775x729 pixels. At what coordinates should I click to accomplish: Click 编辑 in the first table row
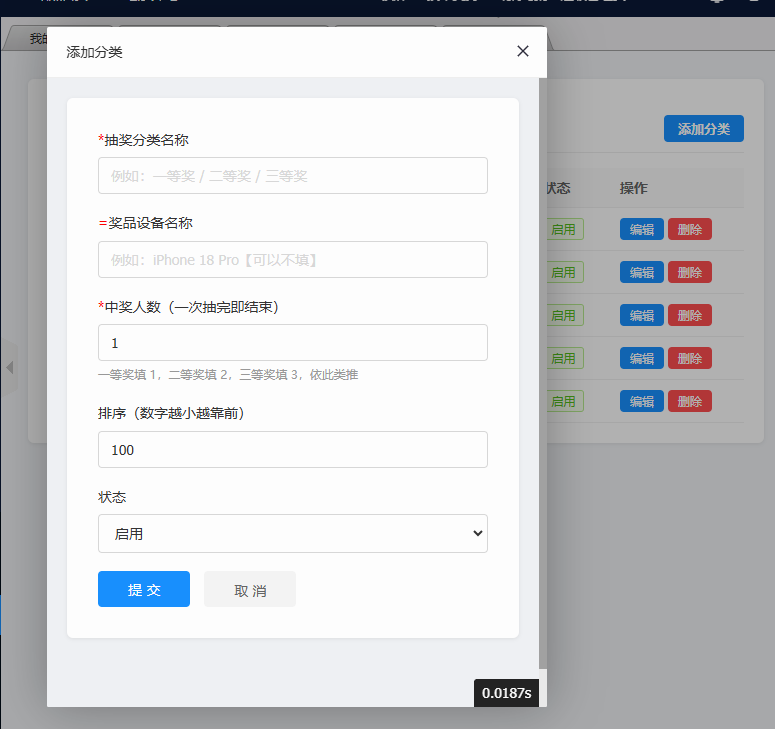coord(642,229)
